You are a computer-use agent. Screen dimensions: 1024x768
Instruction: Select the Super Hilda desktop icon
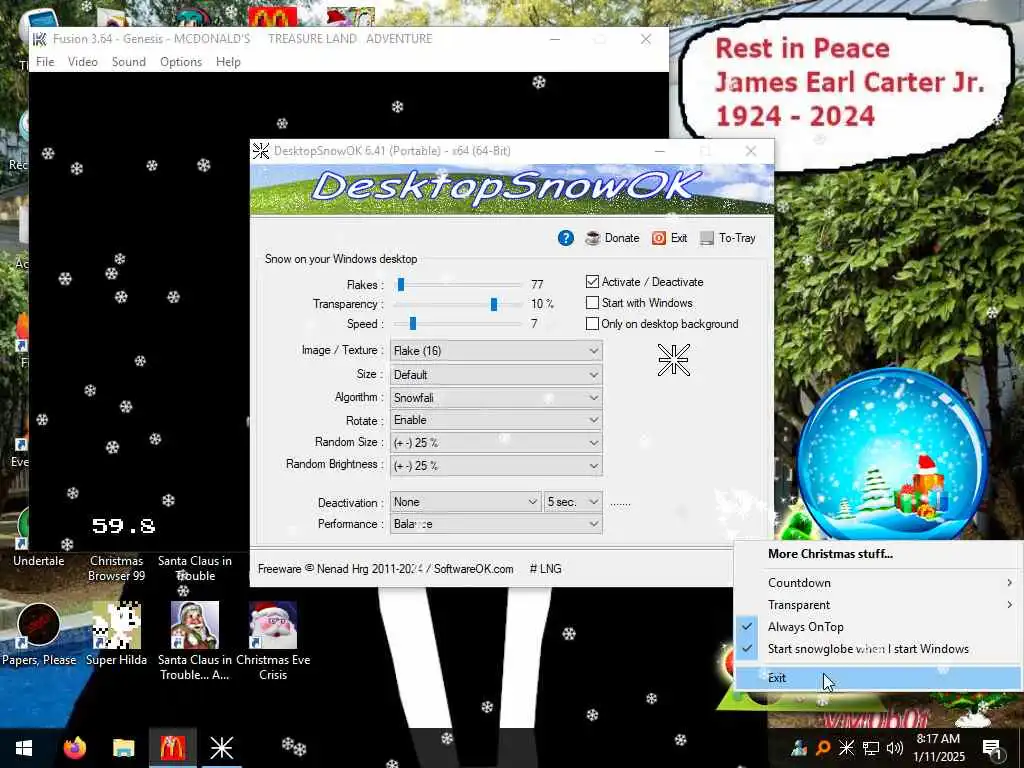pyautogui.click(x=117, y=635)
